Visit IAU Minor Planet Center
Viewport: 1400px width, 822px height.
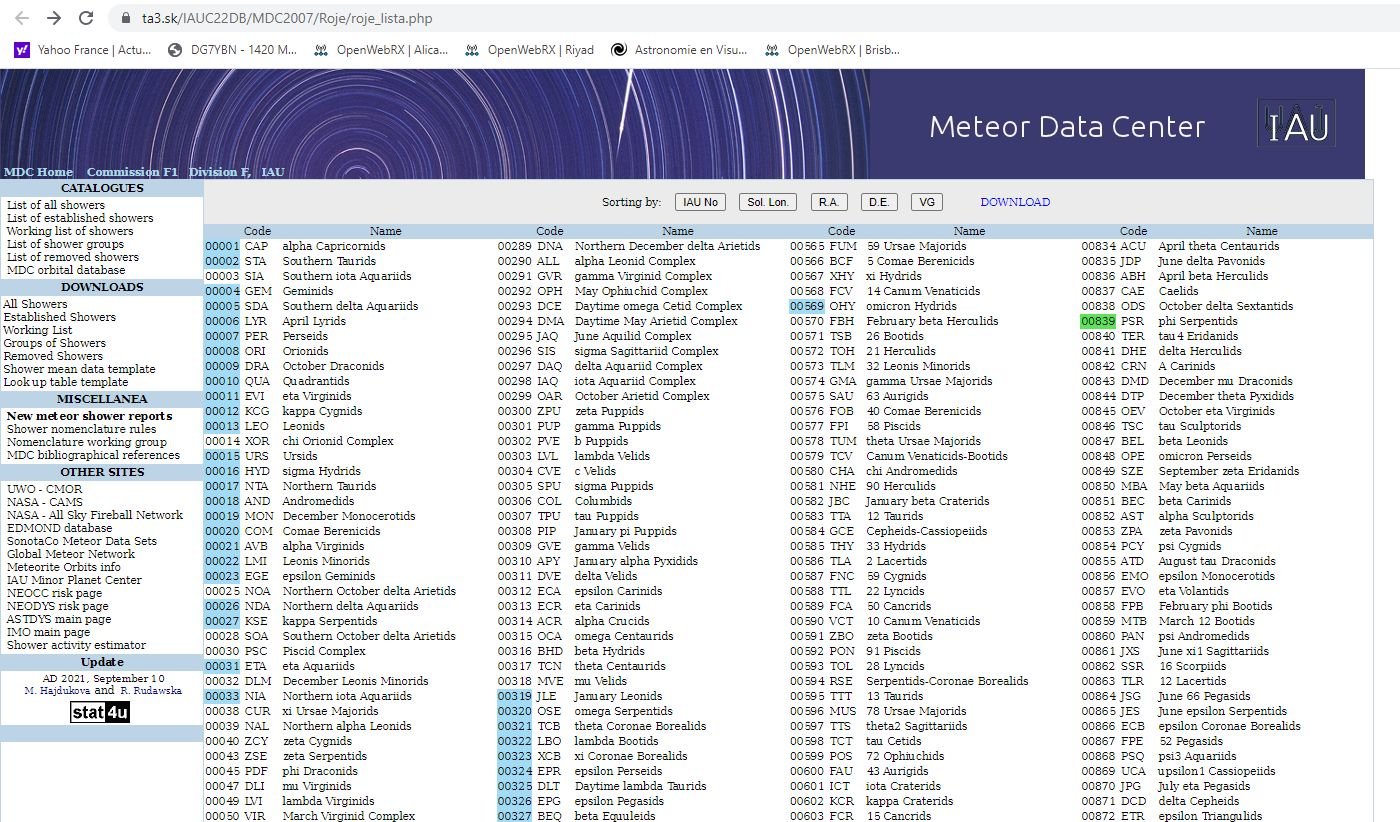74,580
